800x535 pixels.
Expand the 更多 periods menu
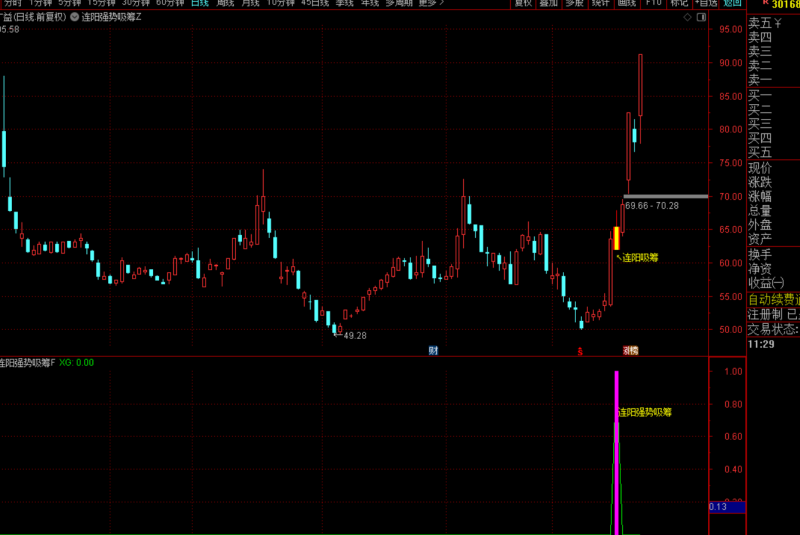(x=432, y=3)
